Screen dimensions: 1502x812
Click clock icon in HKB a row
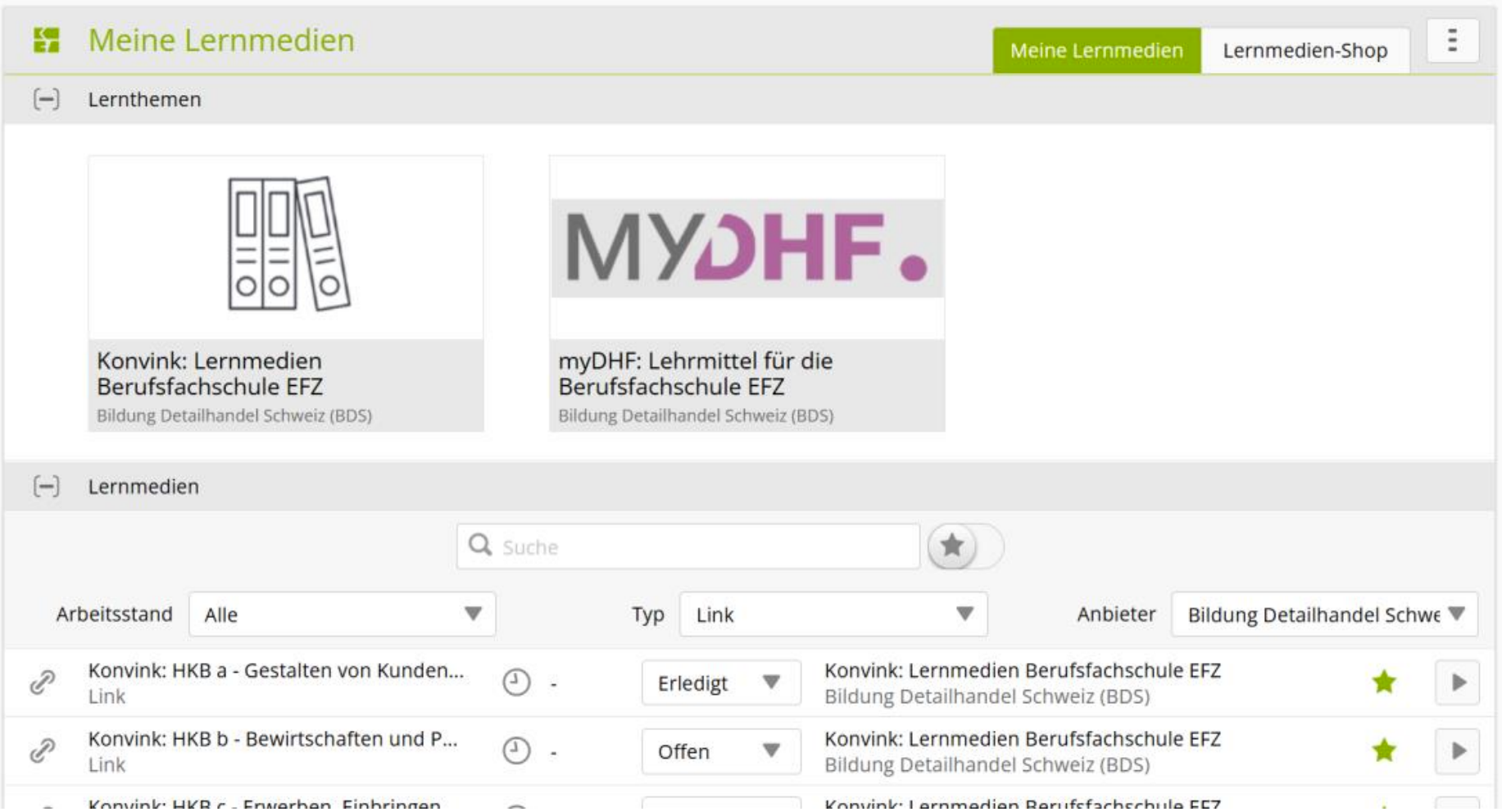(x=516, y=683)
